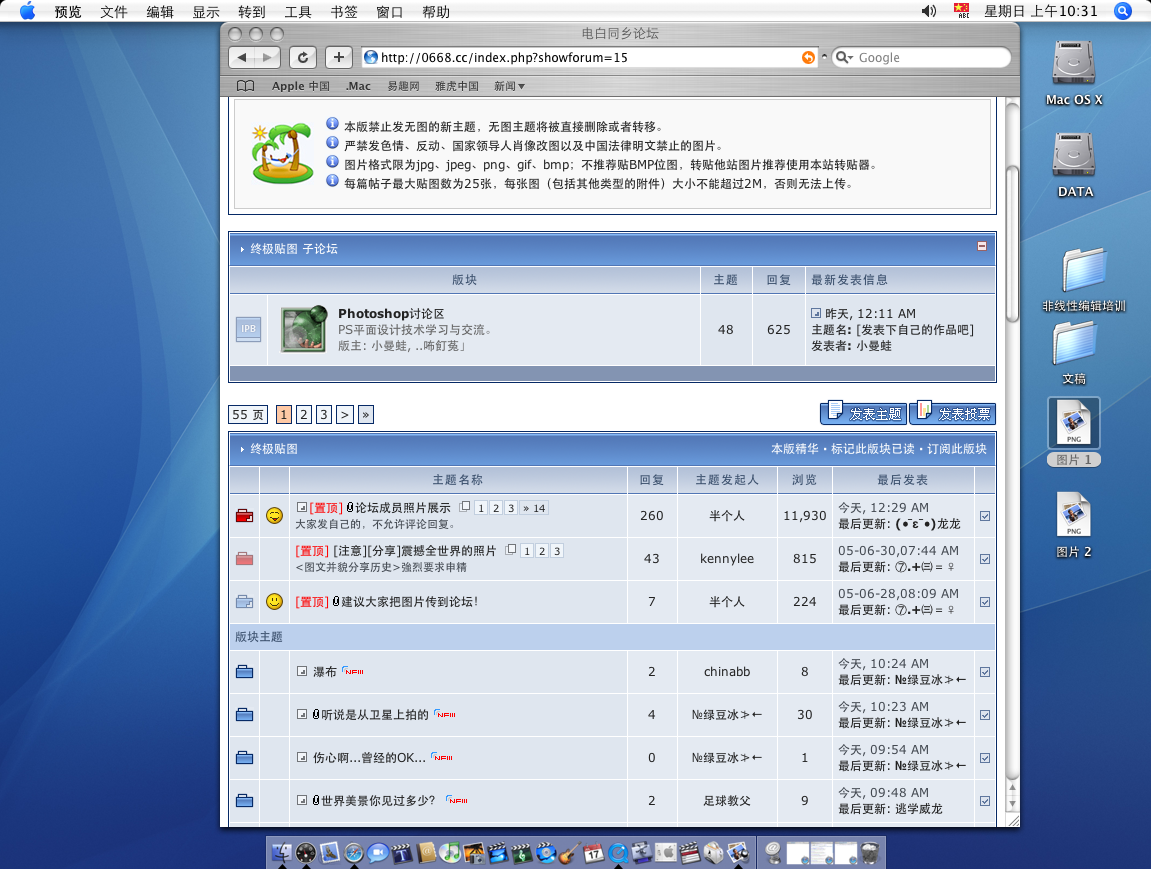Image resolution: width=1151 pixels, height=869 pixels.
Task: Click the orange RSS icon in address bar
Action: 808,58
